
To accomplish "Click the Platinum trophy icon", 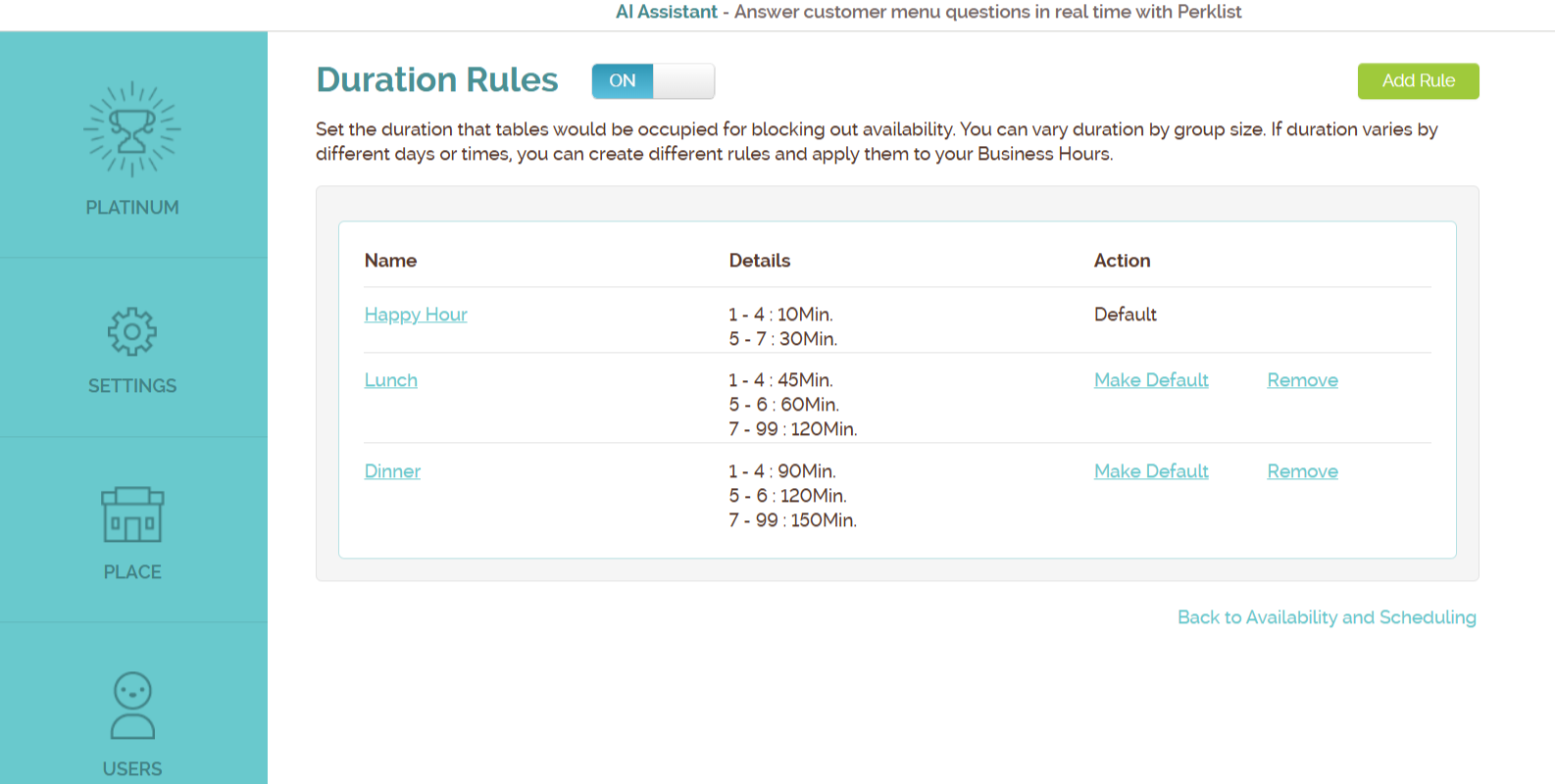I will click(x=132, y=129).
